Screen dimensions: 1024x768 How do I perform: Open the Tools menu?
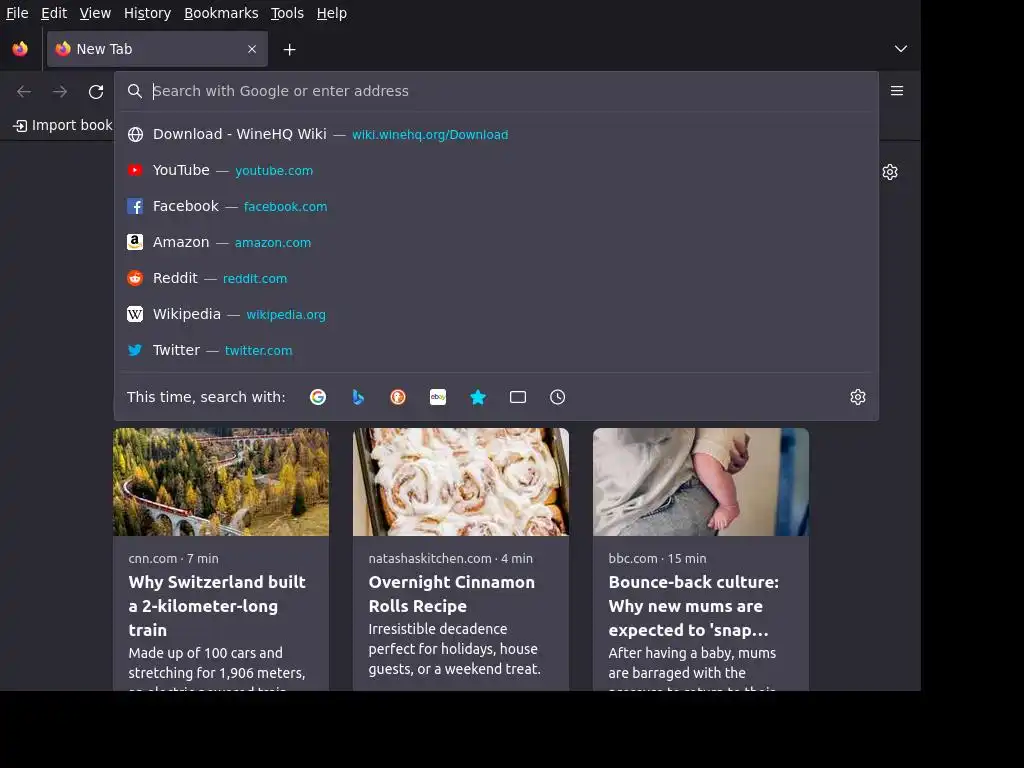click(287, 13)
